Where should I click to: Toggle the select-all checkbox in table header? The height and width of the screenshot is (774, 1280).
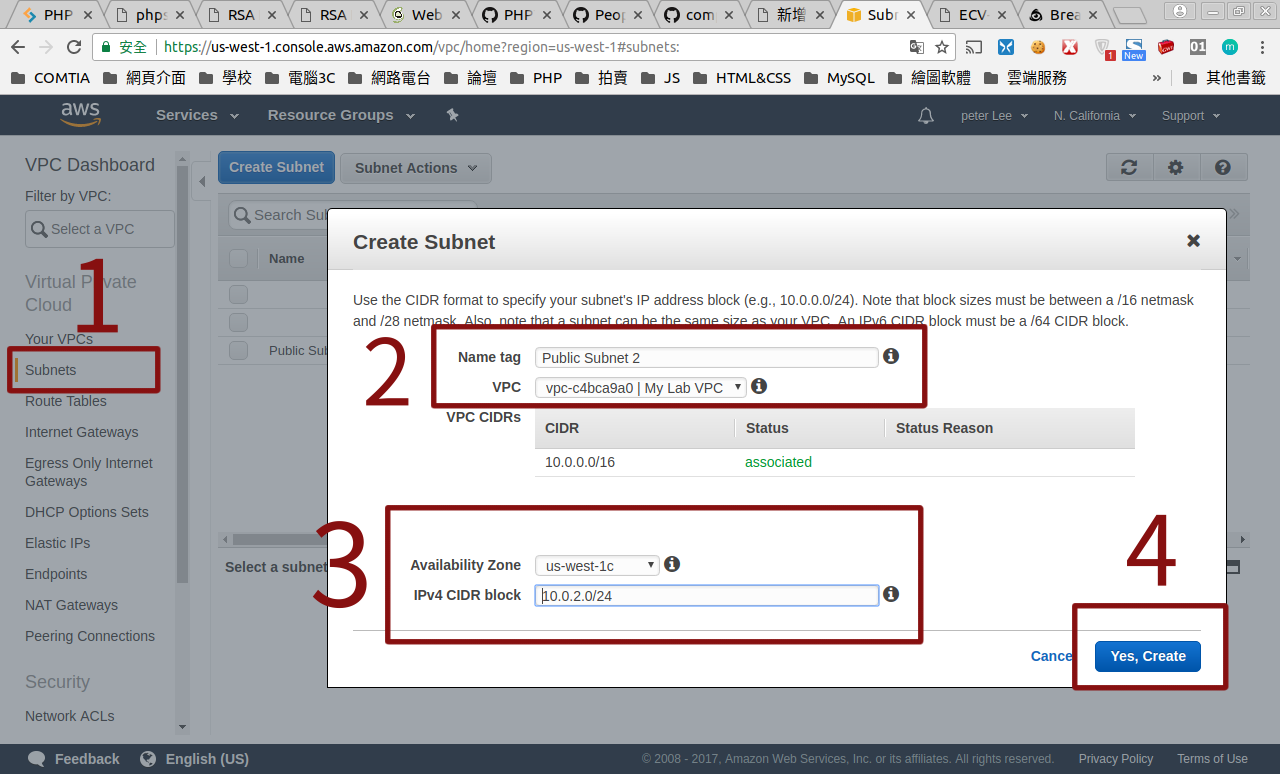(x=239, y=259)
